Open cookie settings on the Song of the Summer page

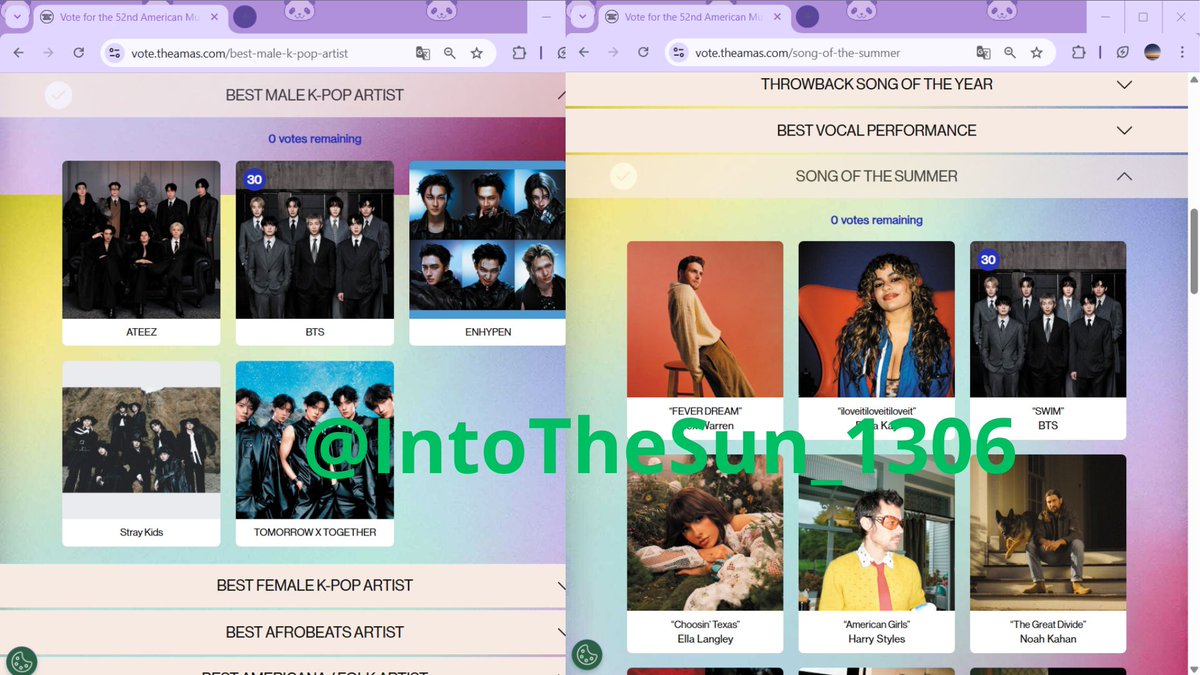point(587,655)
